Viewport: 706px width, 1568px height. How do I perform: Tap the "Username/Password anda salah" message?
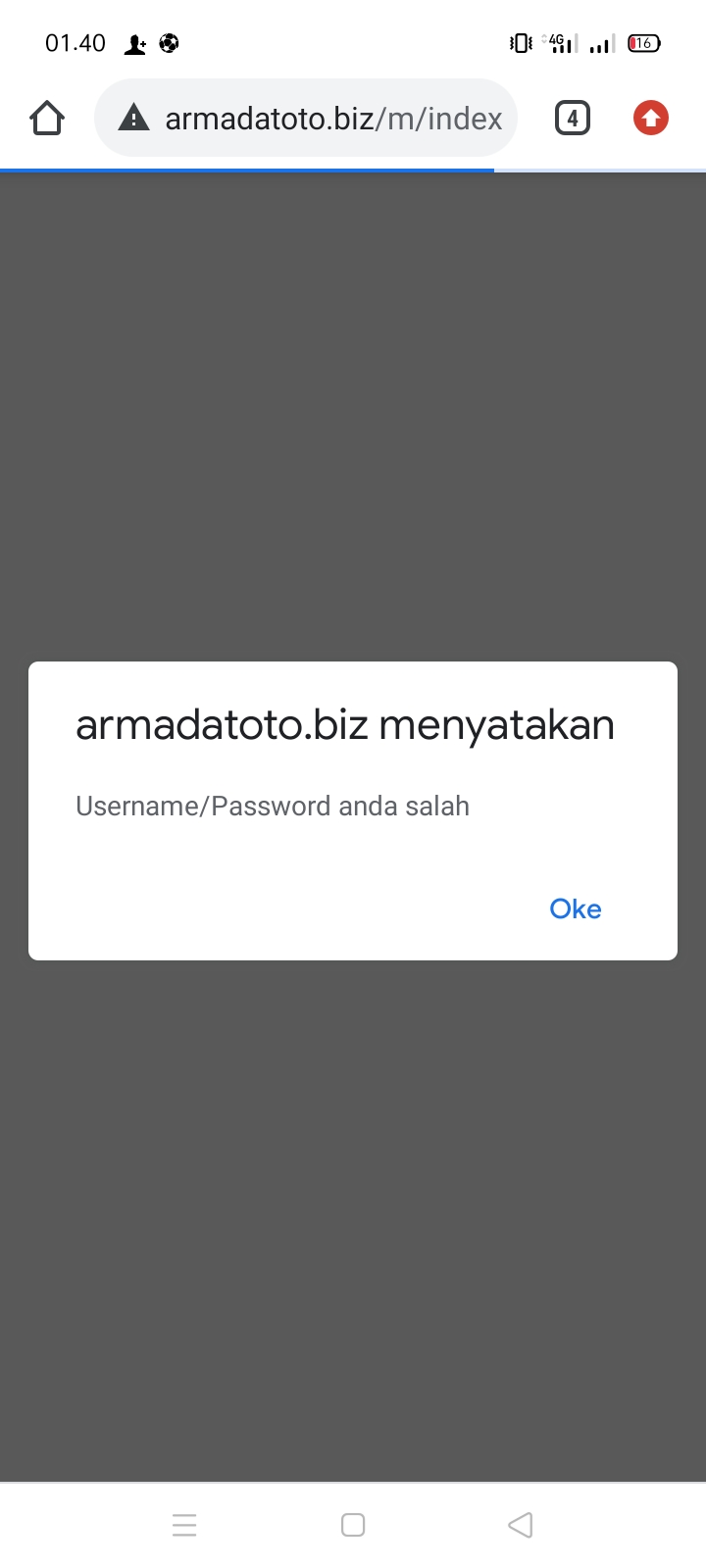(x=273, y=807)
